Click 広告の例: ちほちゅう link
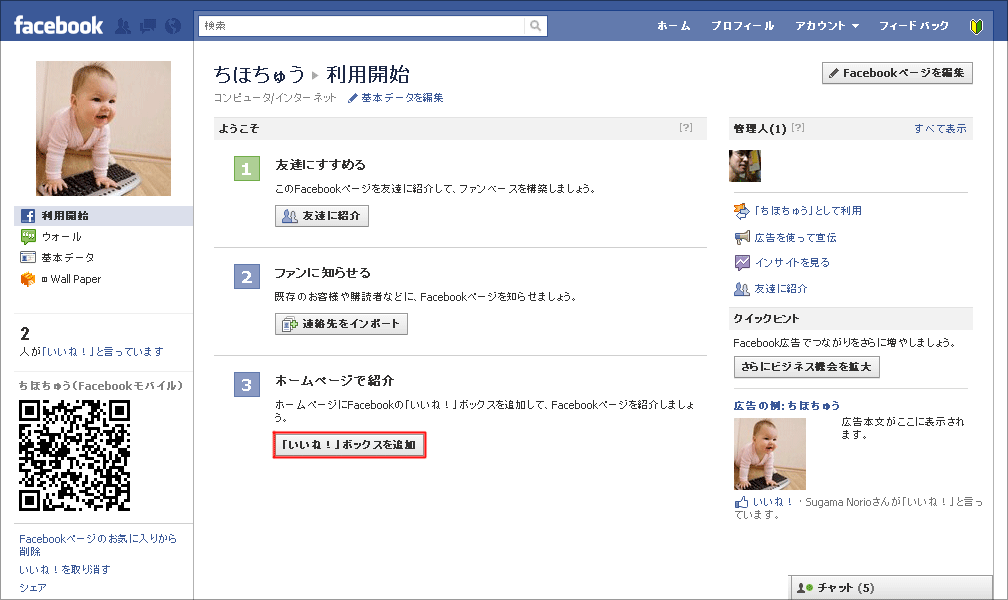Viewport: 1008px width, 600px height. click(787, 406)
